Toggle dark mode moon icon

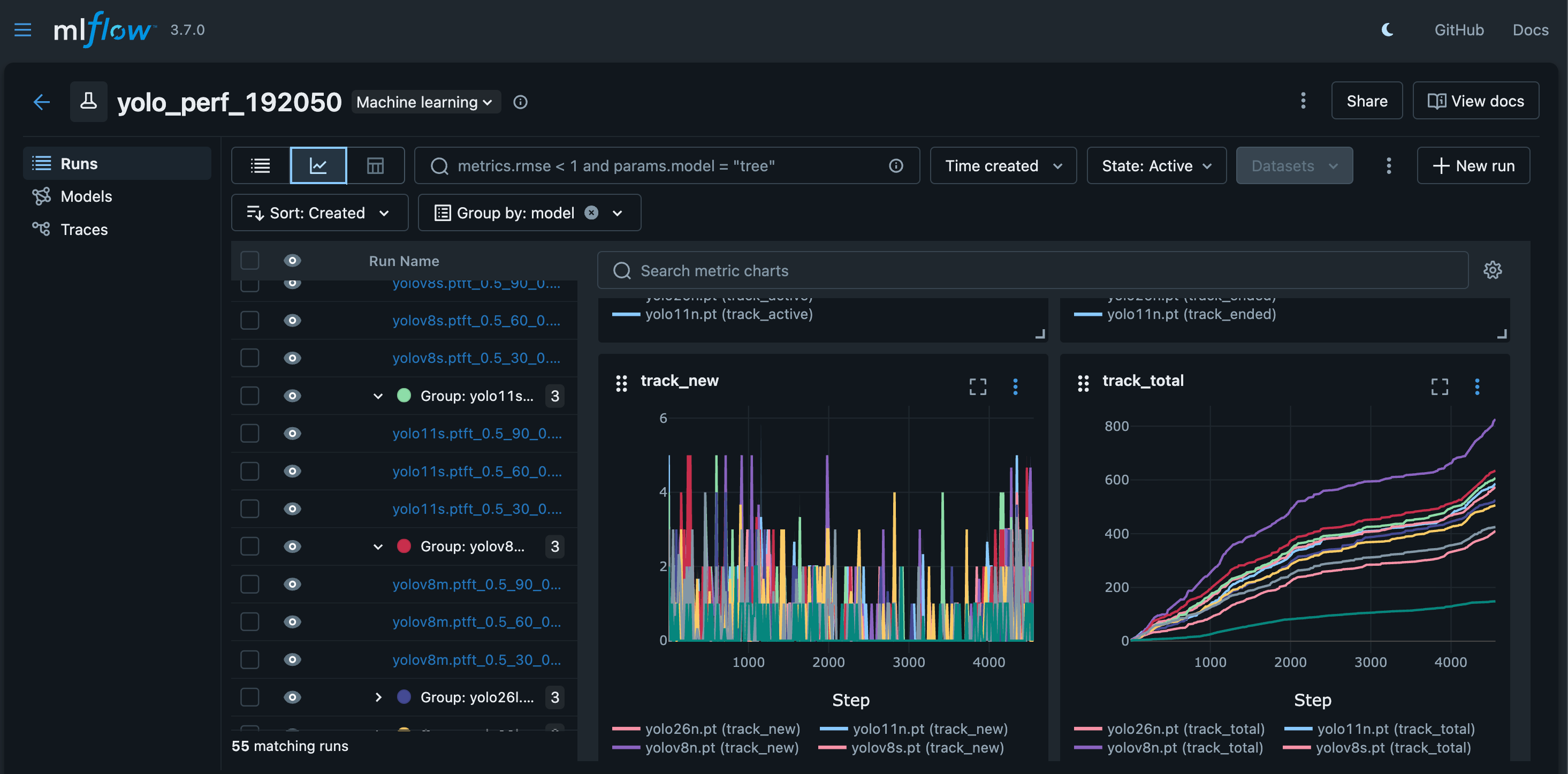1387,30
